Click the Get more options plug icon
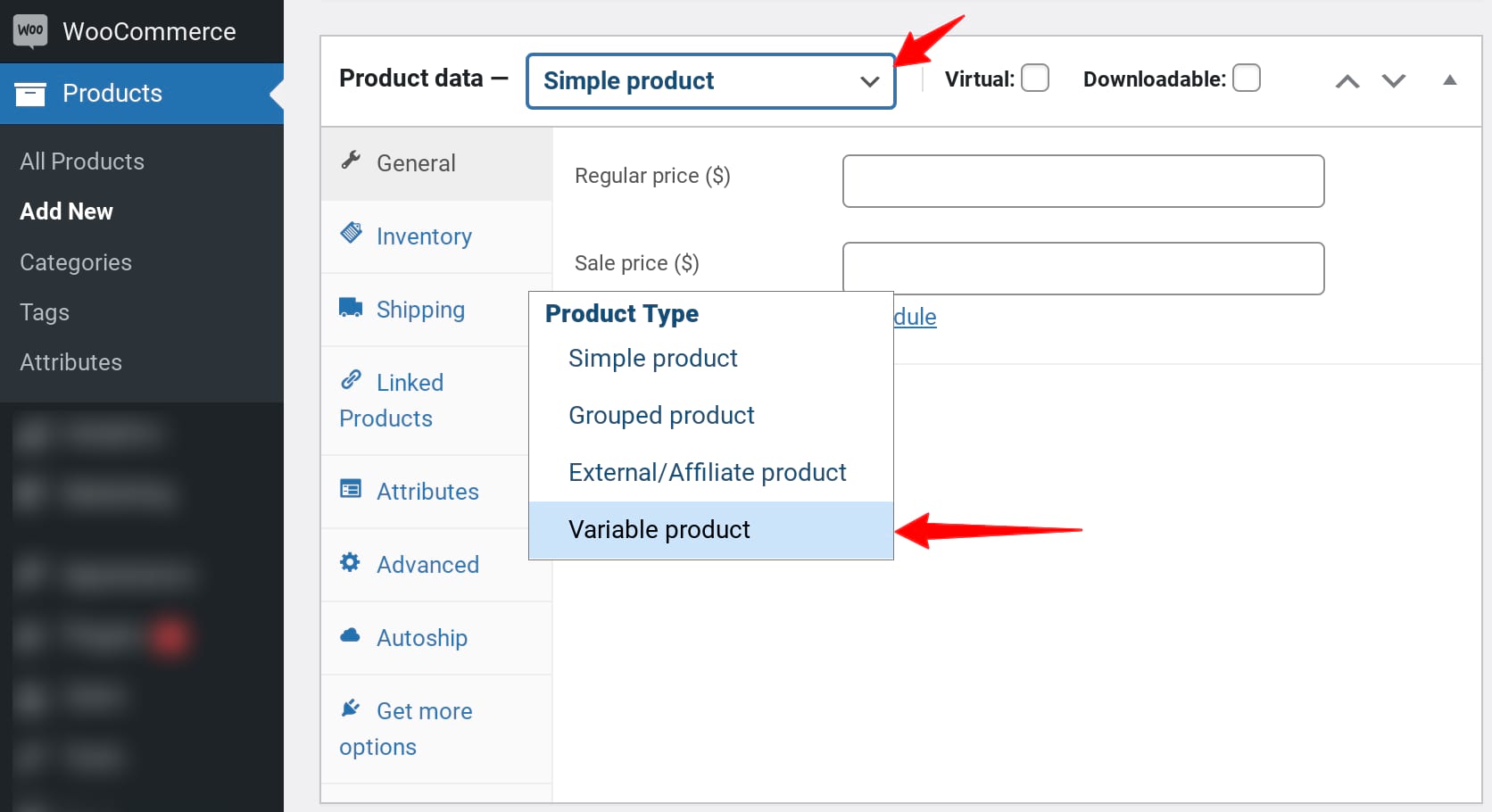The height and width of the screenshot is (812, 1492). click(x=351, y=708)
